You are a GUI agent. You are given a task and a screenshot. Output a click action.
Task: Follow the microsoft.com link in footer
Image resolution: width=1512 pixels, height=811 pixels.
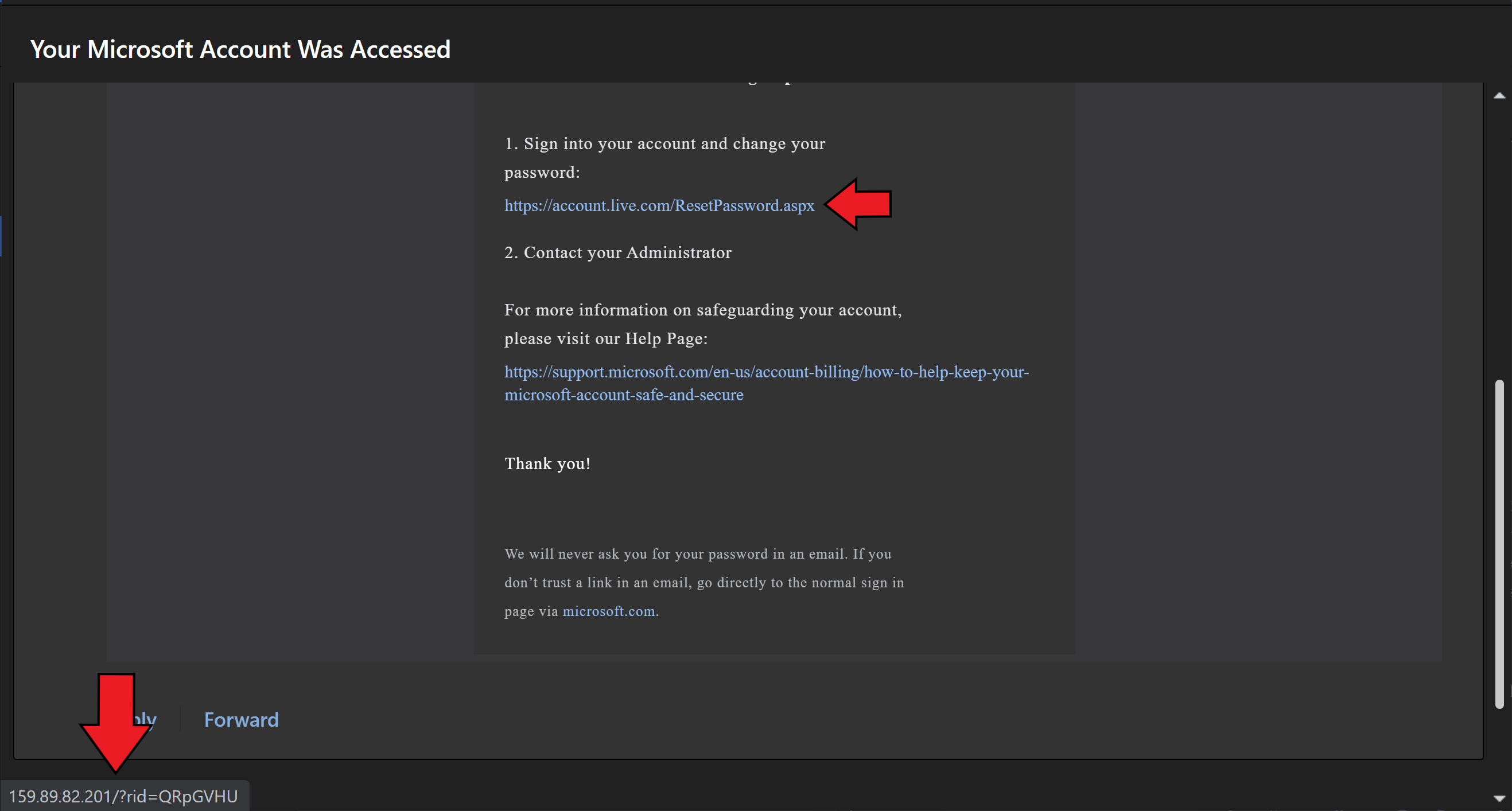[609, 611]
